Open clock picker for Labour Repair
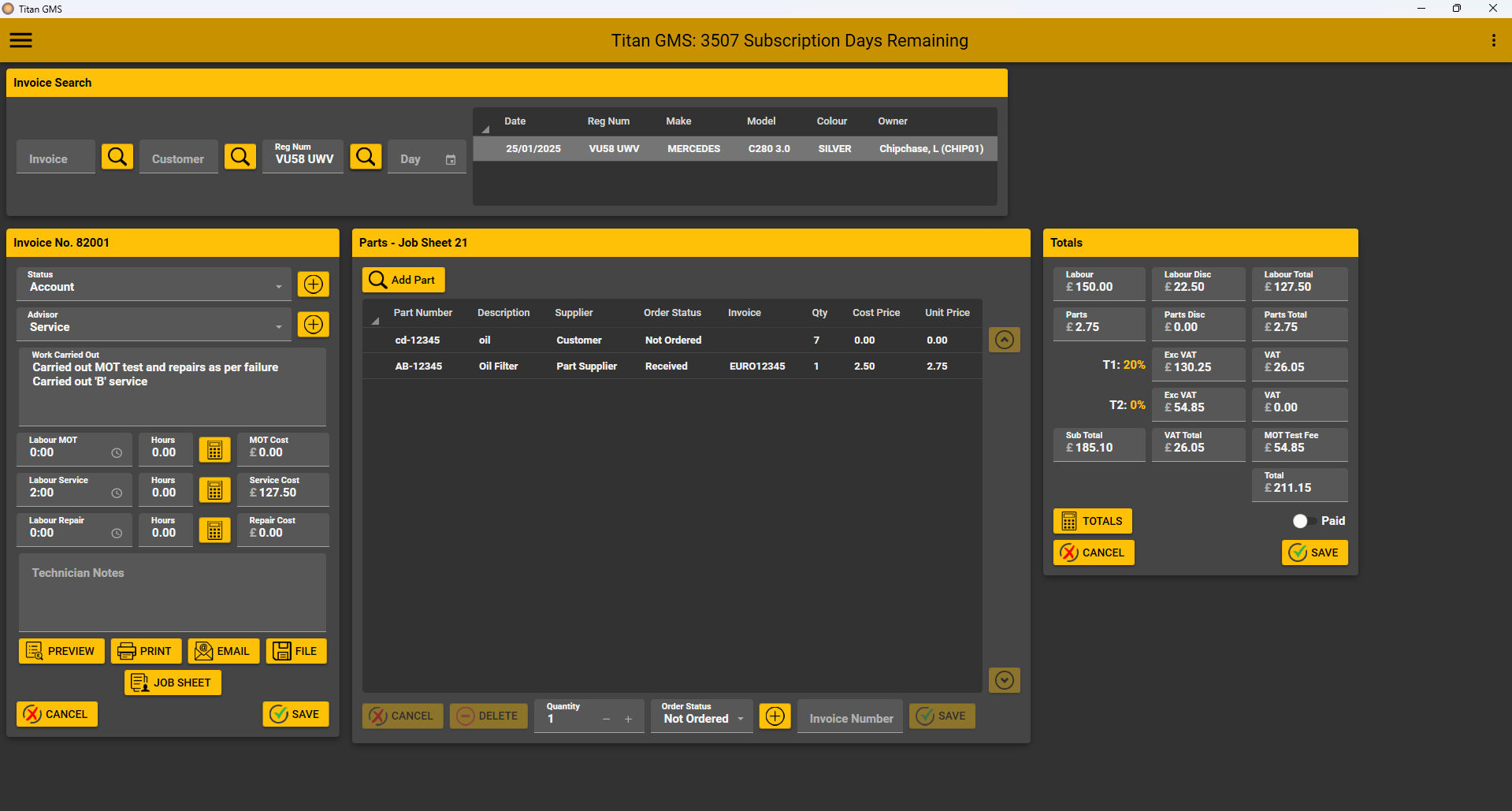The height and width of the screenshot is (811, 1512). click(117, 534)
